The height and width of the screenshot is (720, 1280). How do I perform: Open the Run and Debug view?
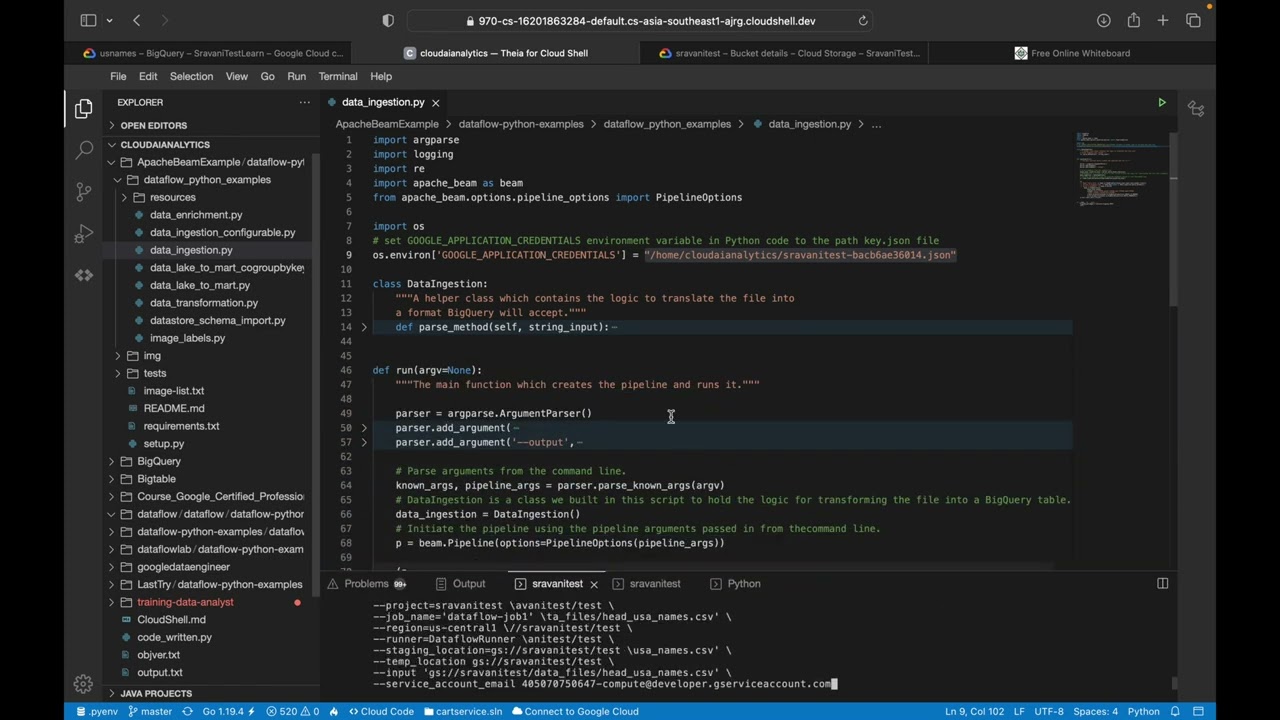pos(83,234)
